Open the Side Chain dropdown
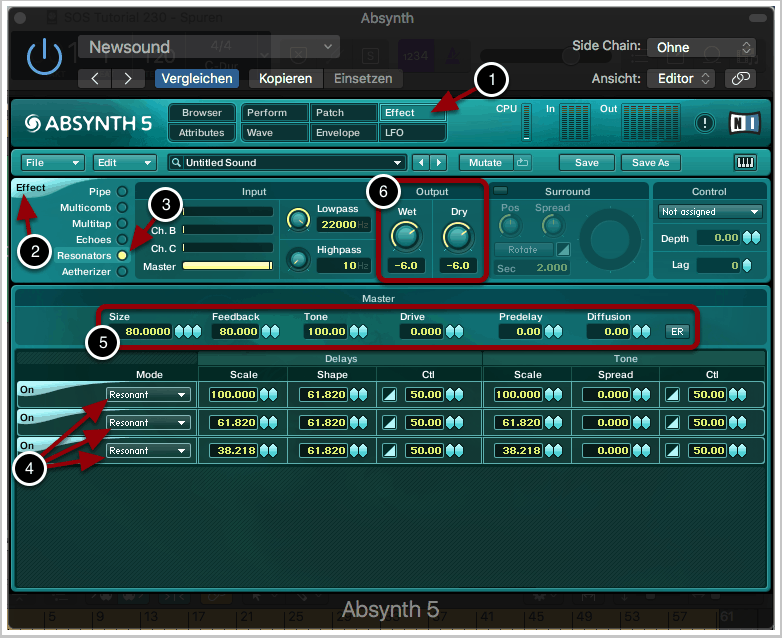 (x=701, y=47)
